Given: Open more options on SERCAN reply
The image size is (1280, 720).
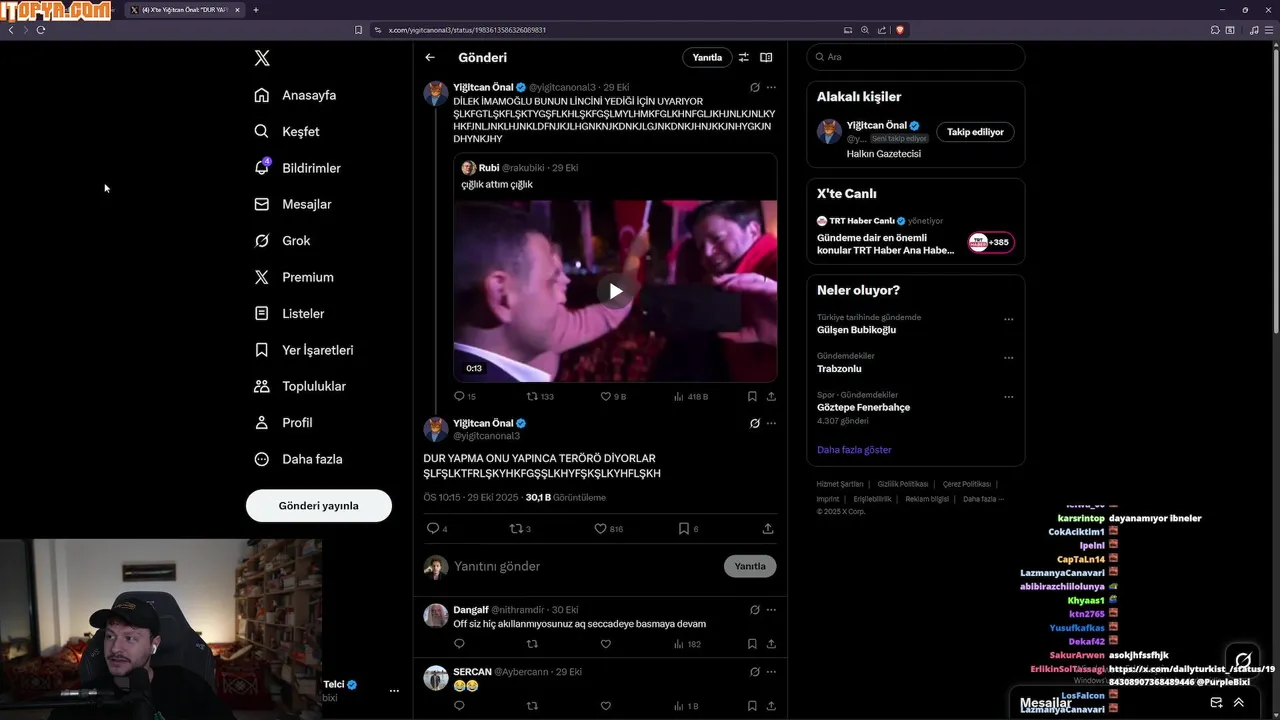Looking at the screenshot, I should click(x=771, y=671).
